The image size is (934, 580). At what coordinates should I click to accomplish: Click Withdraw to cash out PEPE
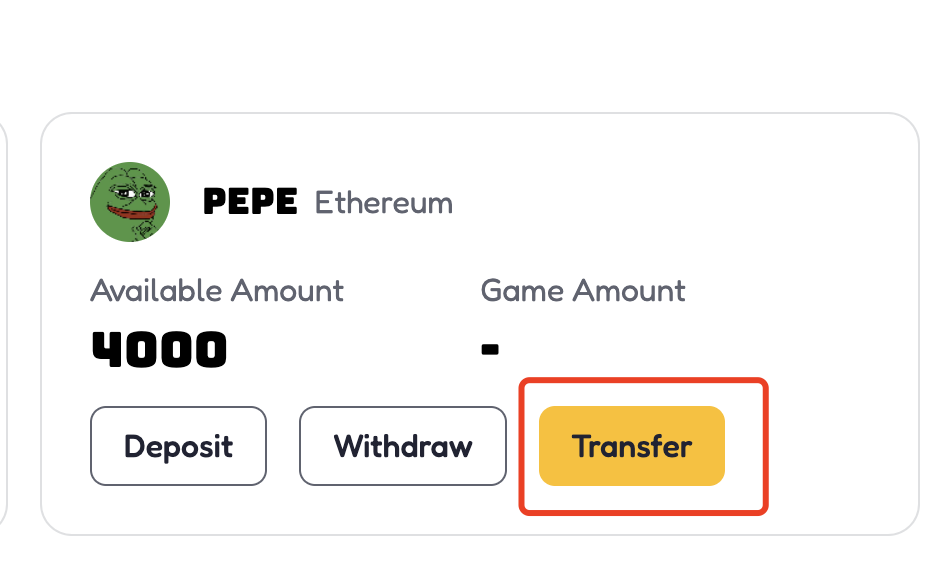coord(403,446)
